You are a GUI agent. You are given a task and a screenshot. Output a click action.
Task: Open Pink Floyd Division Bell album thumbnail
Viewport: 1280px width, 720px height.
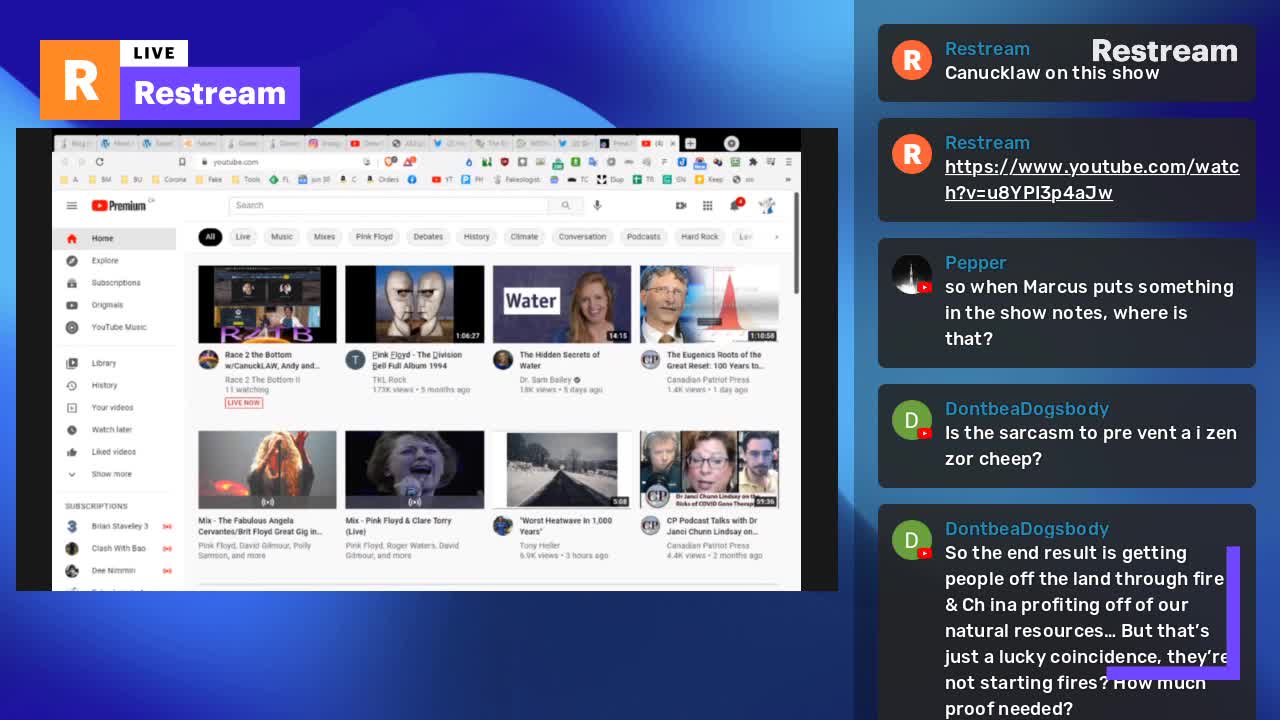coord(414,304)
